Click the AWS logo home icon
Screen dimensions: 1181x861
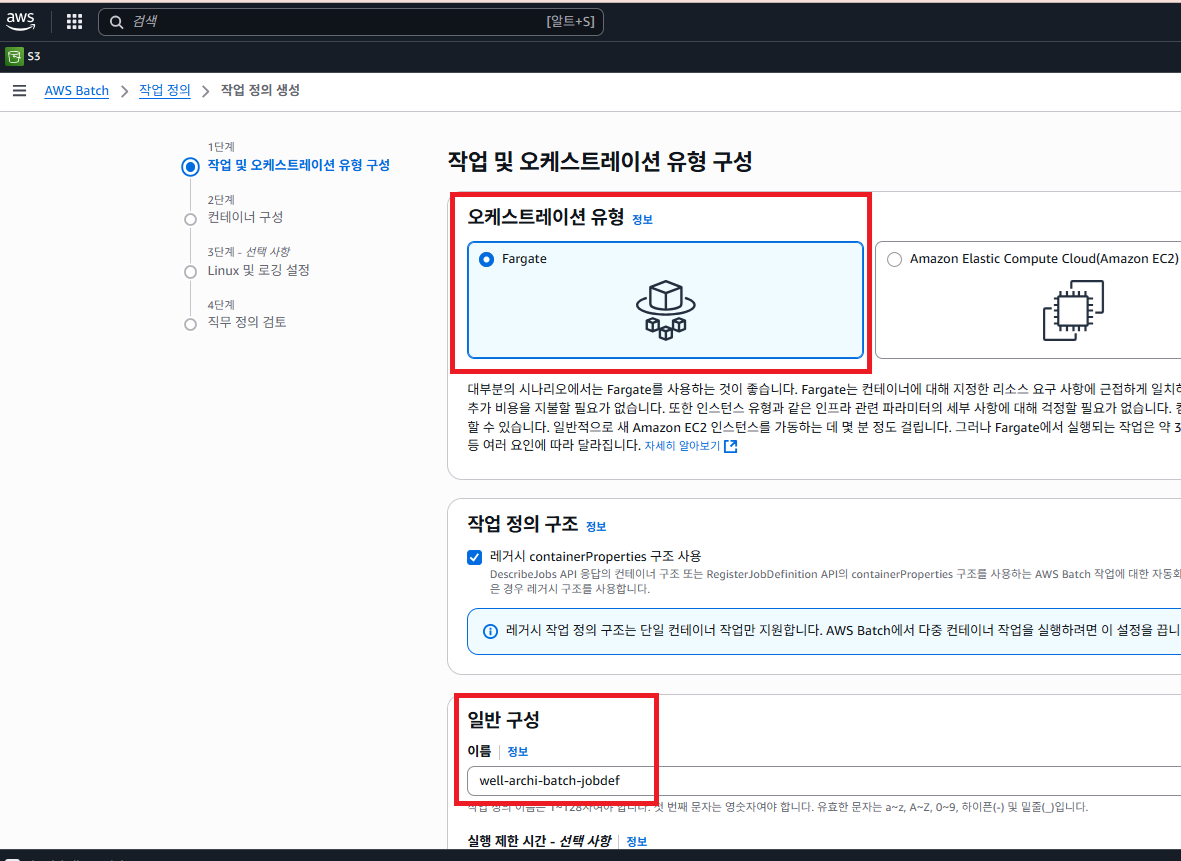click(x=21, y=21)
